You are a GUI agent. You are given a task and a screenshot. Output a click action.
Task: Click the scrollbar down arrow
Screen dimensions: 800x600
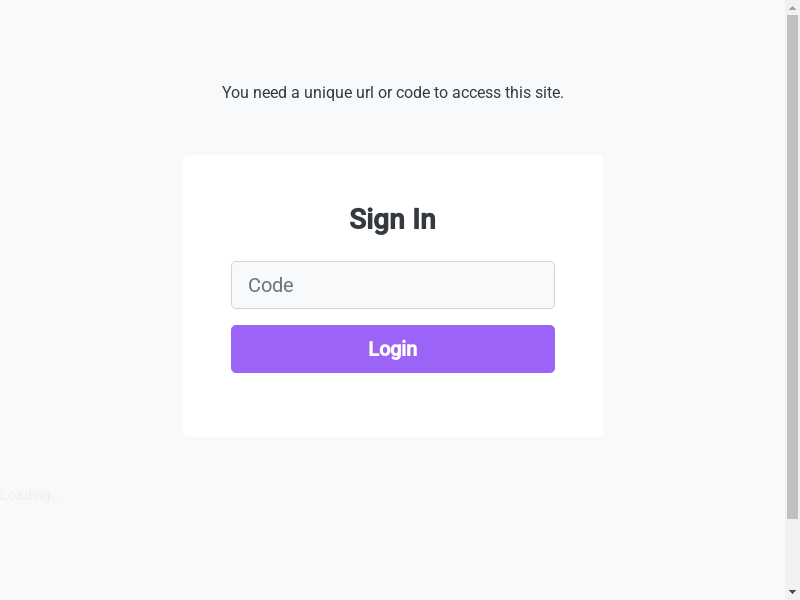(792, 591)
